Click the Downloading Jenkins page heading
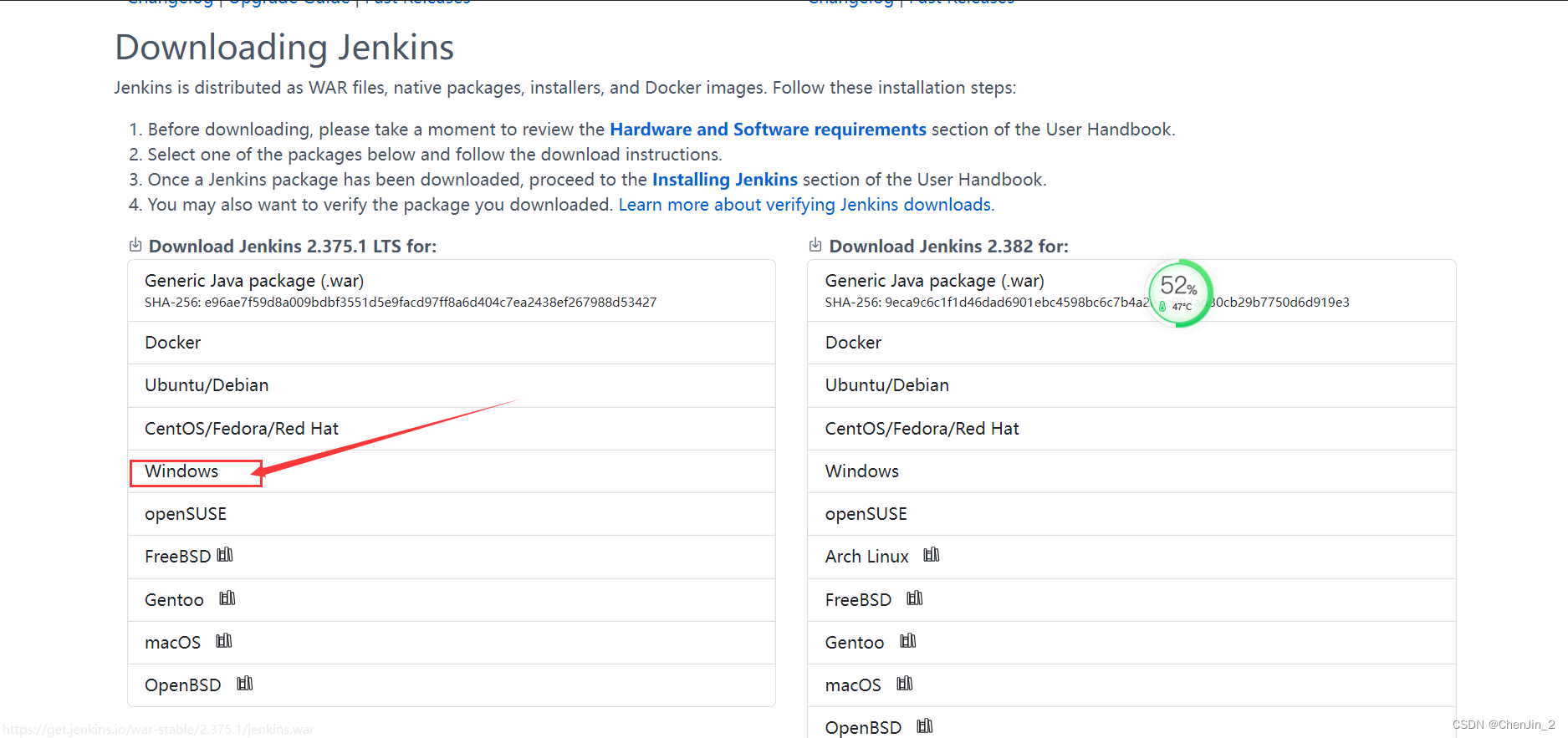The height and width of the screenshot is (738, 1568). [284, 48]
